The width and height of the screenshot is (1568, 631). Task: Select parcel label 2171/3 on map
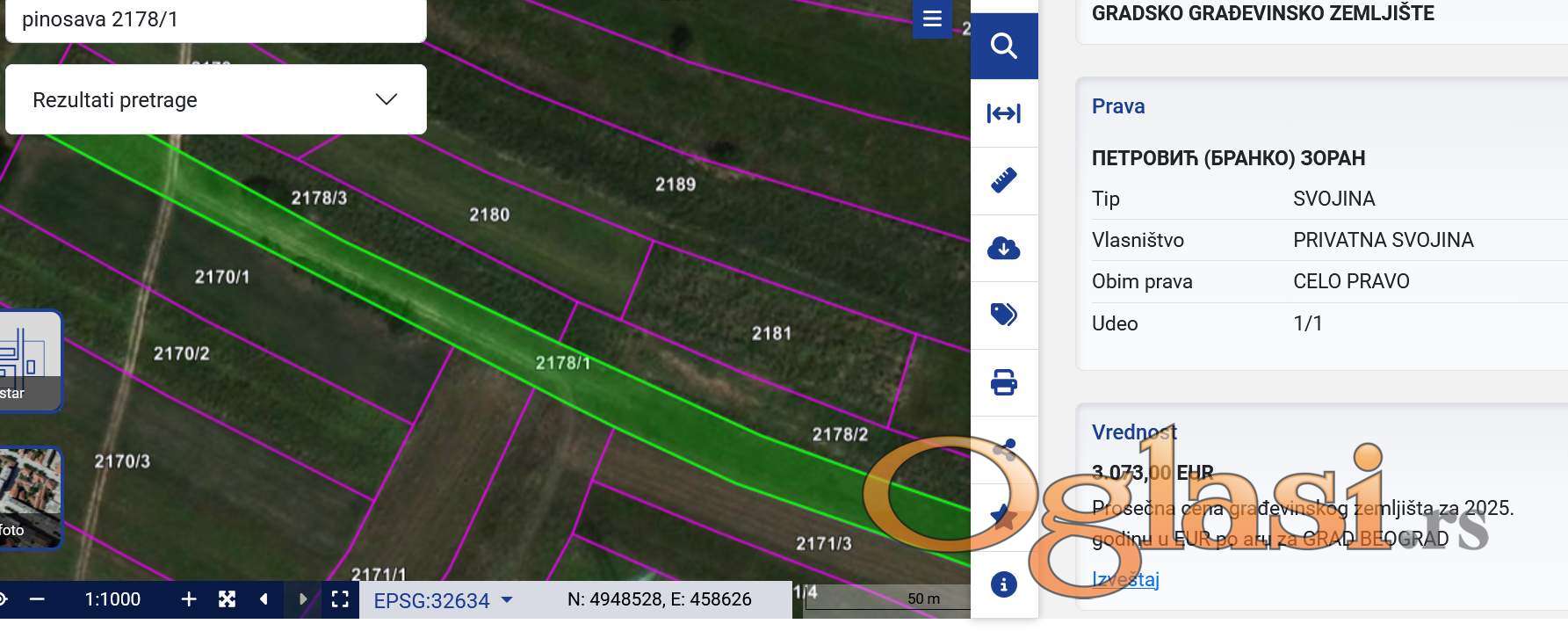click(x=824, y=543)
